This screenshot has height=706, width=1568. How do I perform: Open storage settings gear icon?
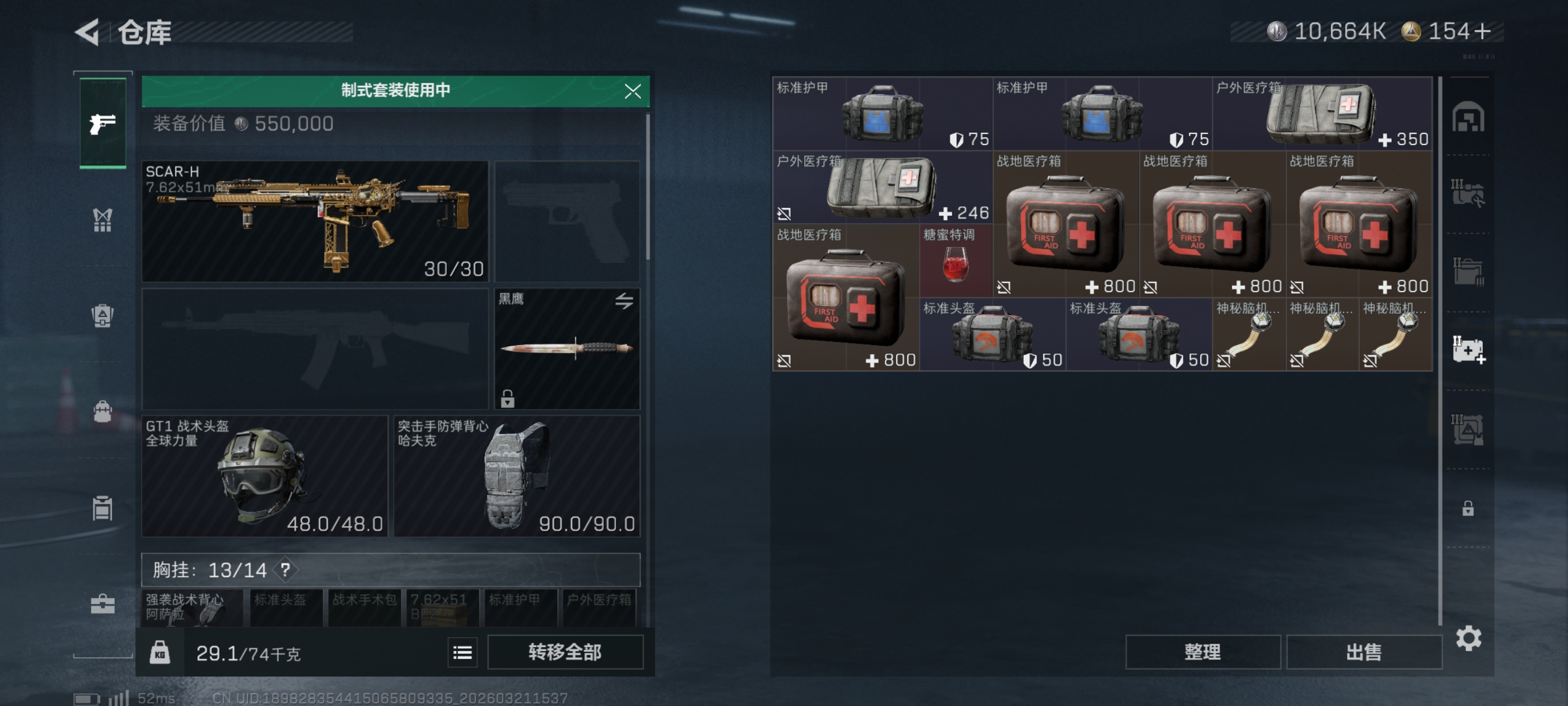tap(1468, 638)
